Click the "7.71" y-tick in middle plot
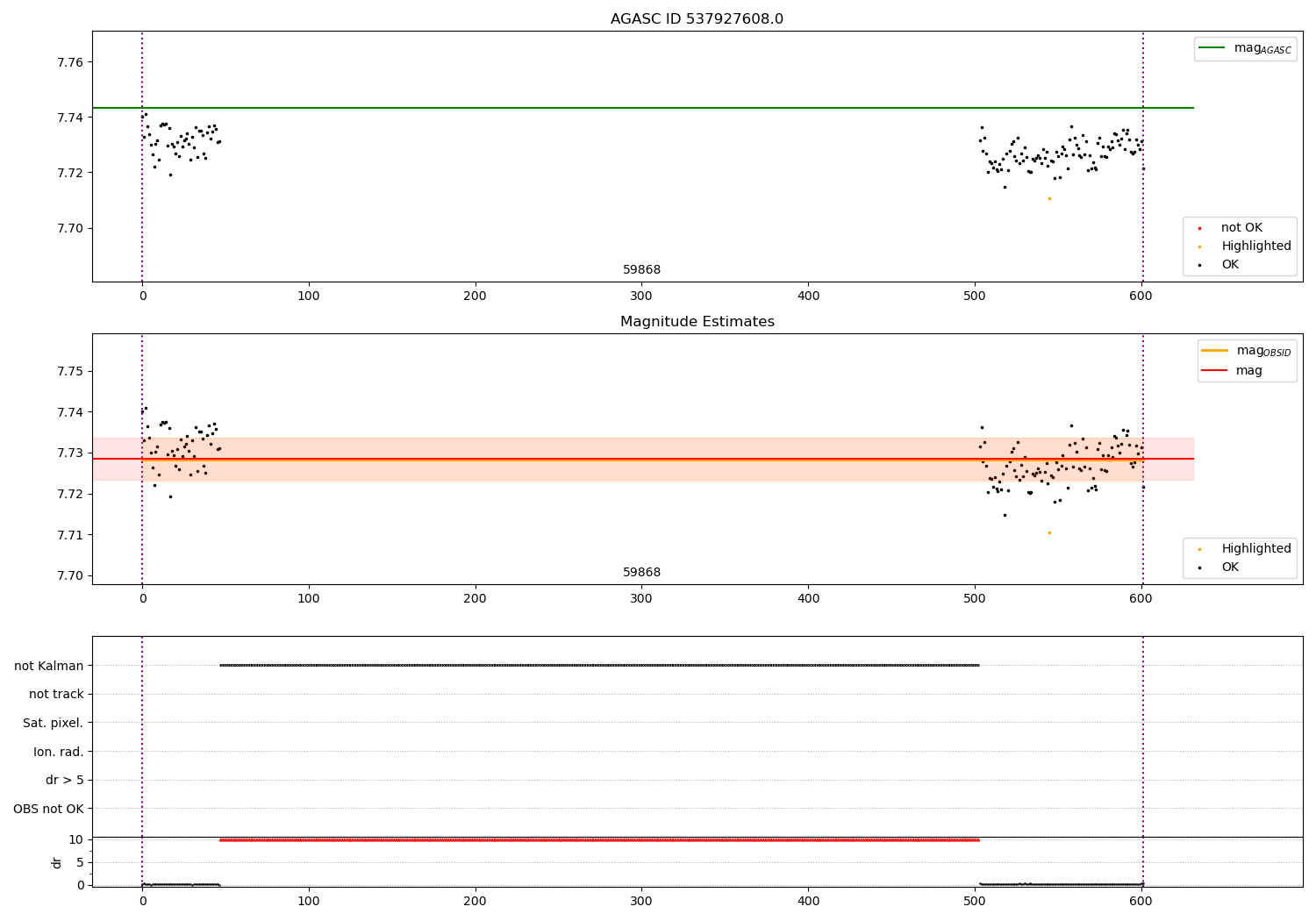The image size is (1316, 921). (70, 535)
